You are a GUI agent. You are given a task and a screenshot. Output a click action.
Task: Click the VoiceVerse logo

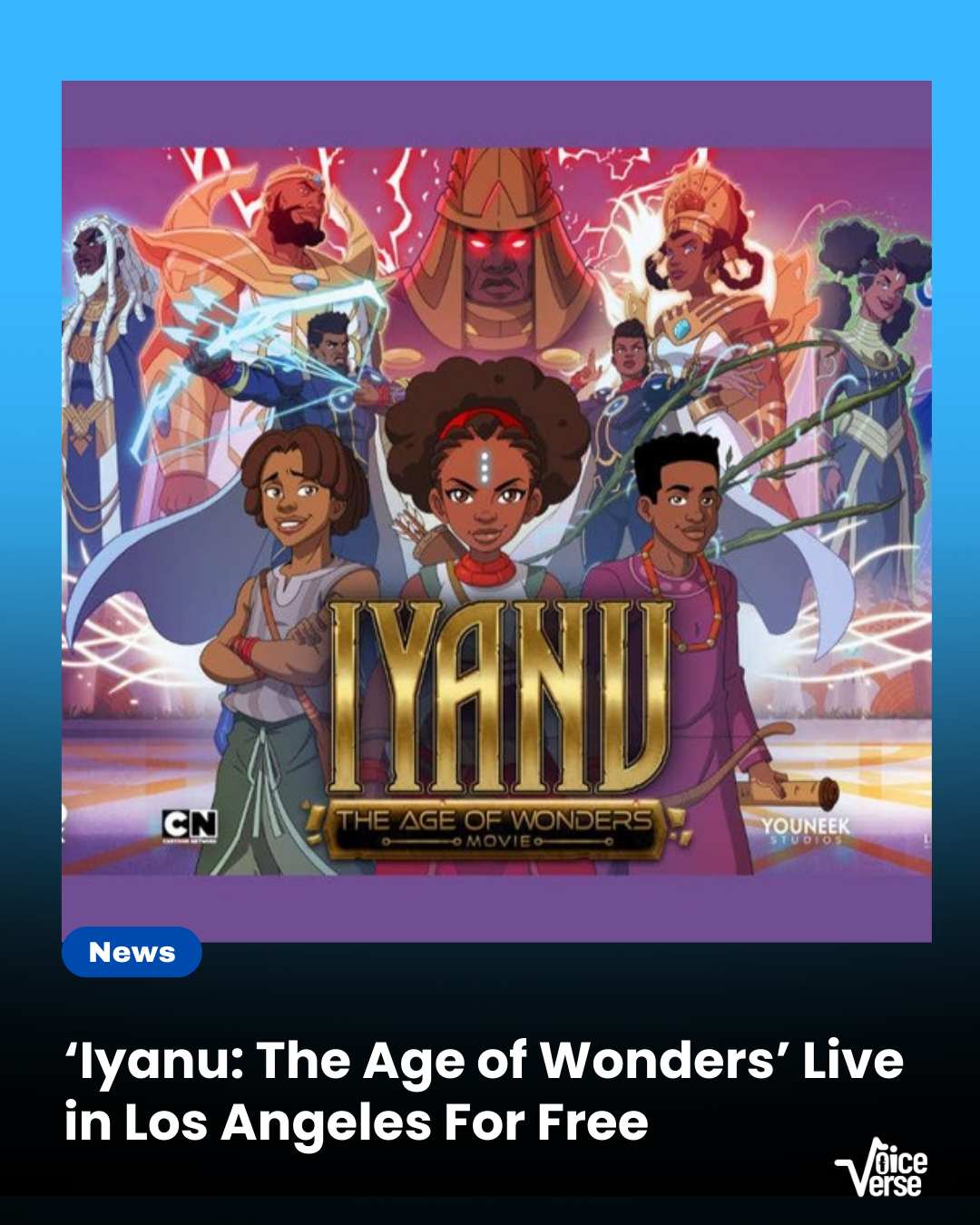882,1168
